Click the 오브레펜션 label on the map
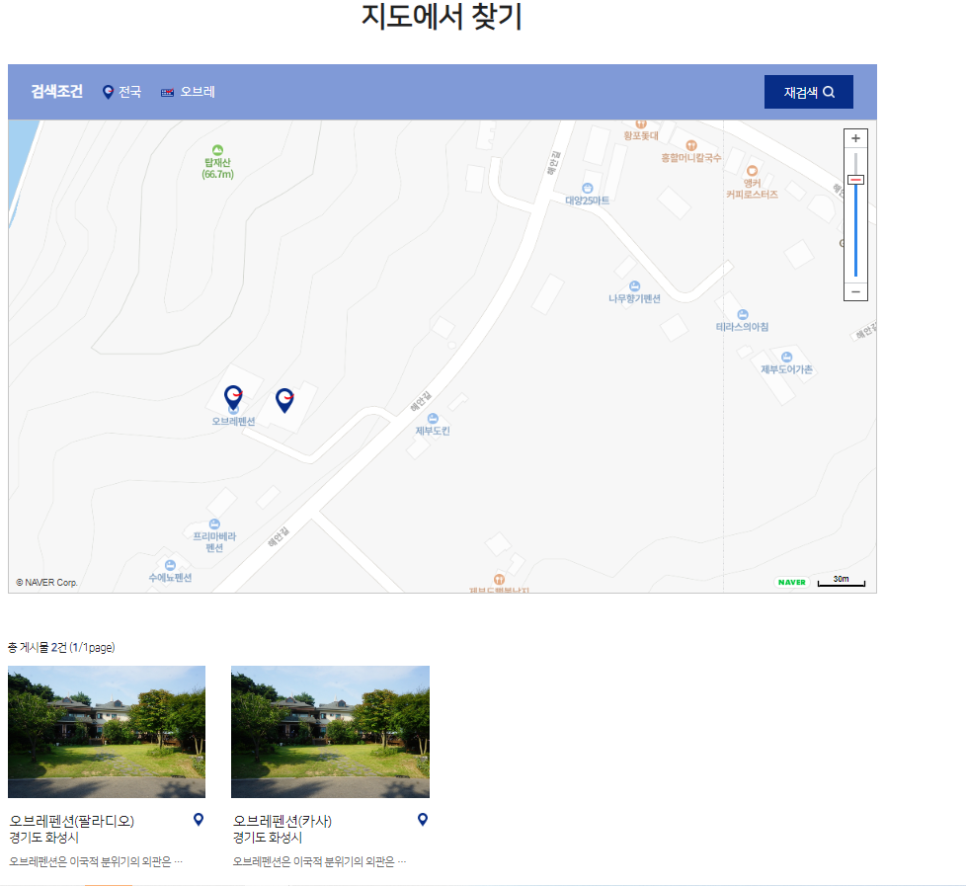The height and width of the screenshot is (886, 966). click(x=233, y=421)
